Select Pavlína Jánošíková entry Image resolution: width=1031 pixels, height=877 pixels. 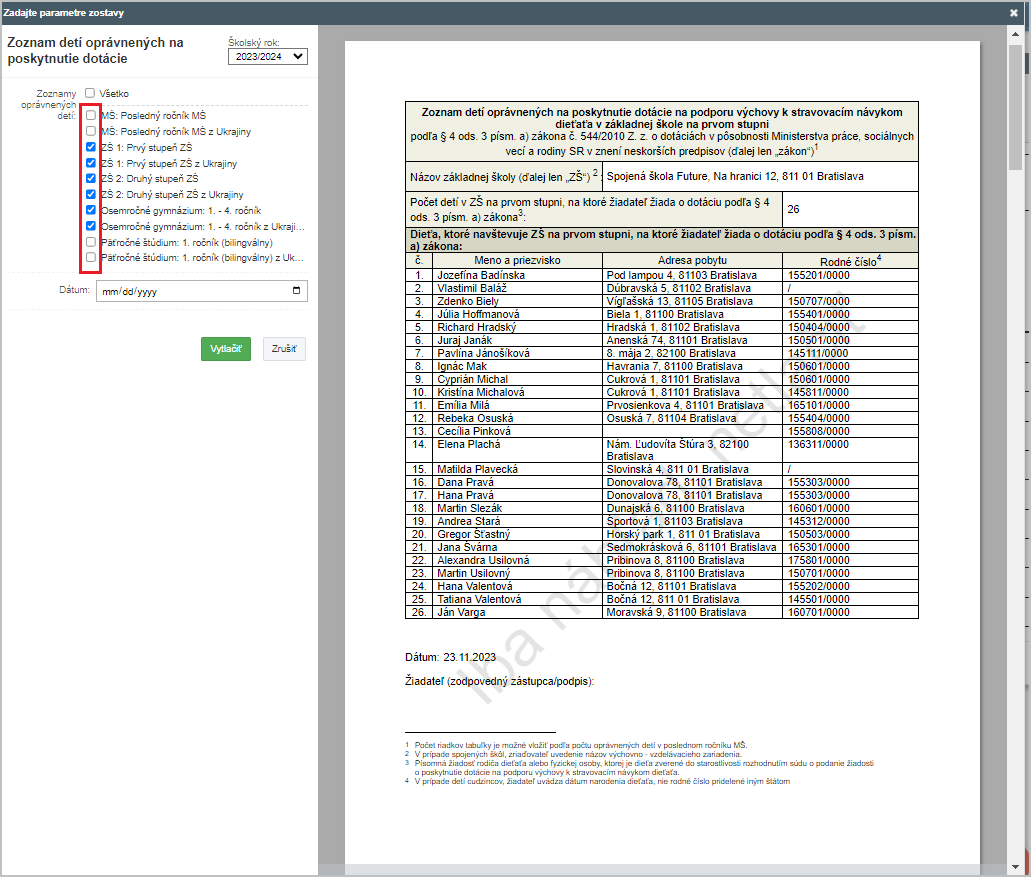click(483, 353)
